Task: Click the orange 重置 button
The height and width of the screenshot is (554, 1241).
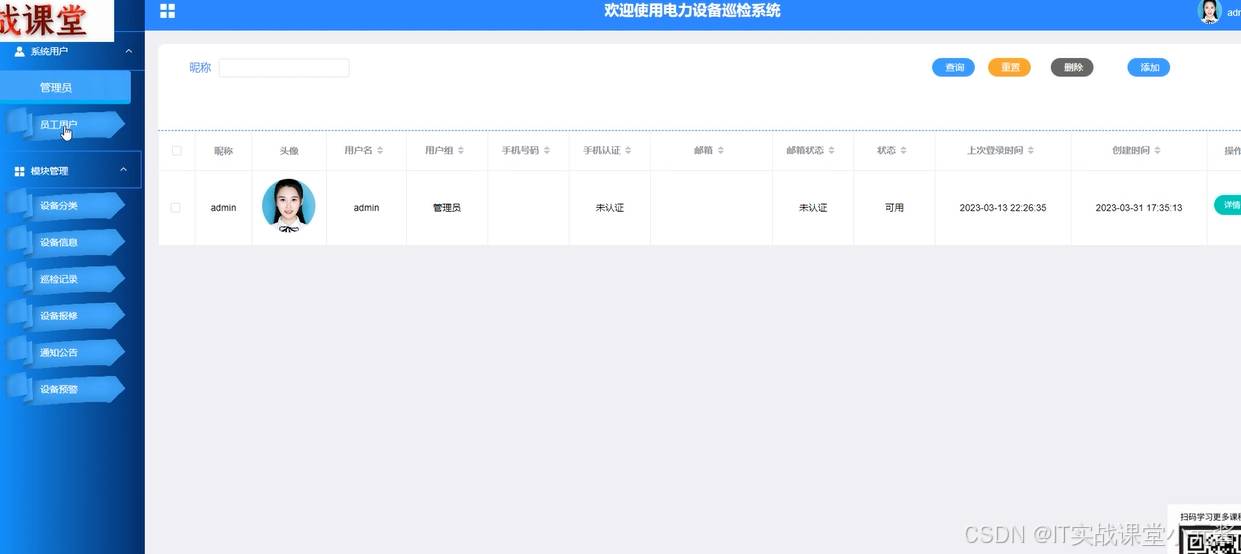Action: (x=1009, y=67)
